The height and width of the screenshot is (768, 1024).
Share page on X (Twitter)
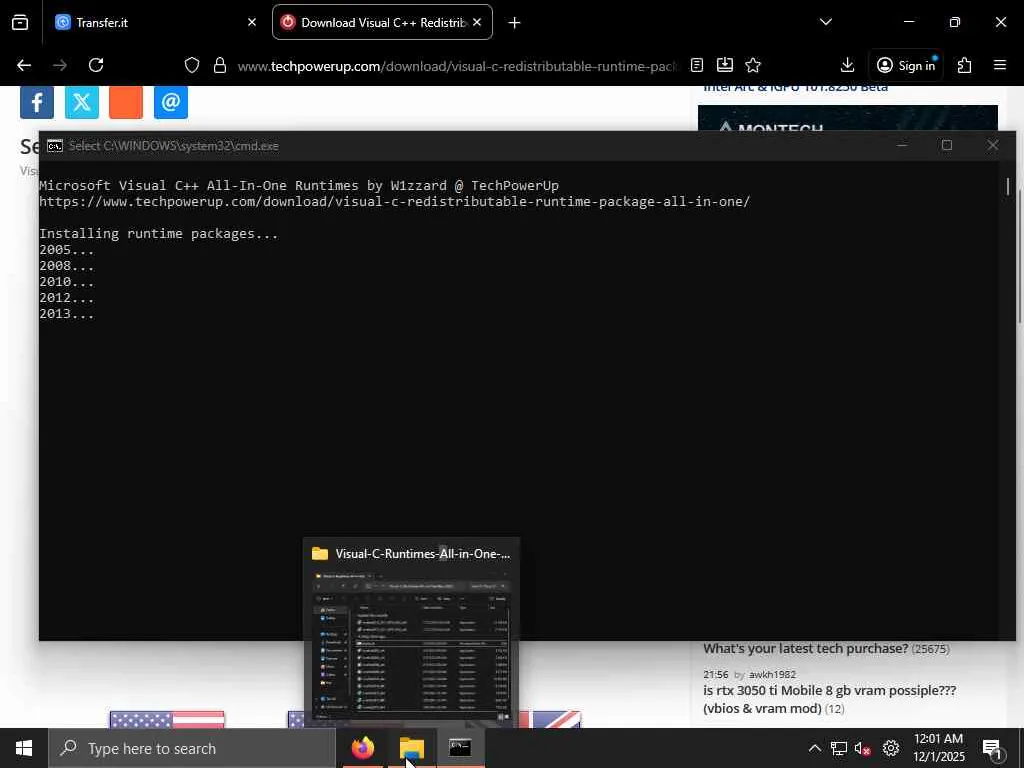[82, 103]
